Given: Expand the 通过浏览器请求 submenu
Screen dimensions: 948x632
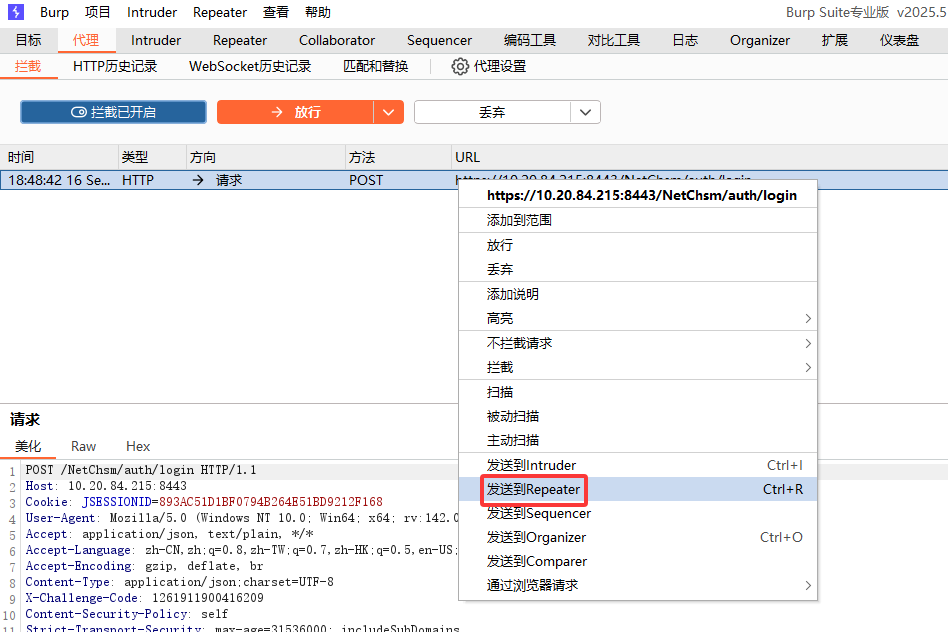Looking at the screenshot, I should coord(638,585).
